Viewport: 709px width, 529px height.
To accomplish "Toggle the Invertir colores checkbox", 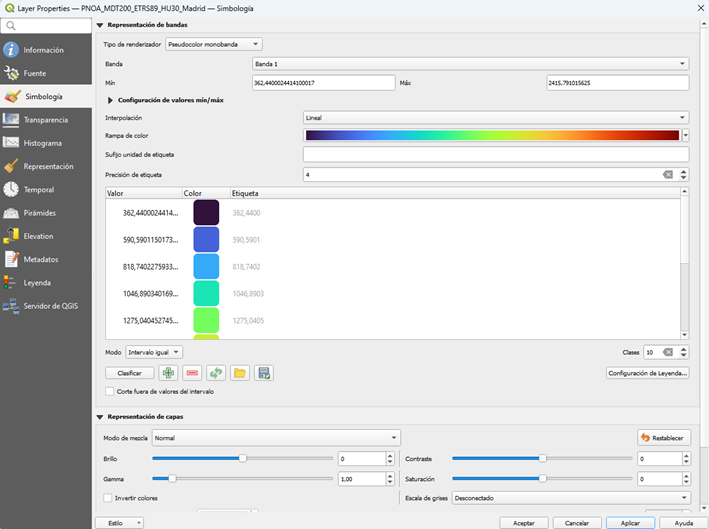I will [x=109, y=497].
